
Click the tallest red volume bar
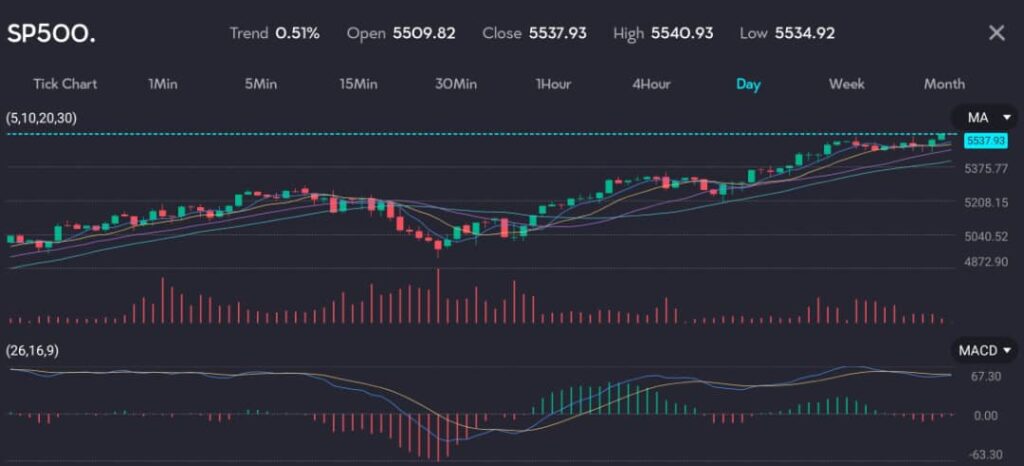(x=438, y=296)
